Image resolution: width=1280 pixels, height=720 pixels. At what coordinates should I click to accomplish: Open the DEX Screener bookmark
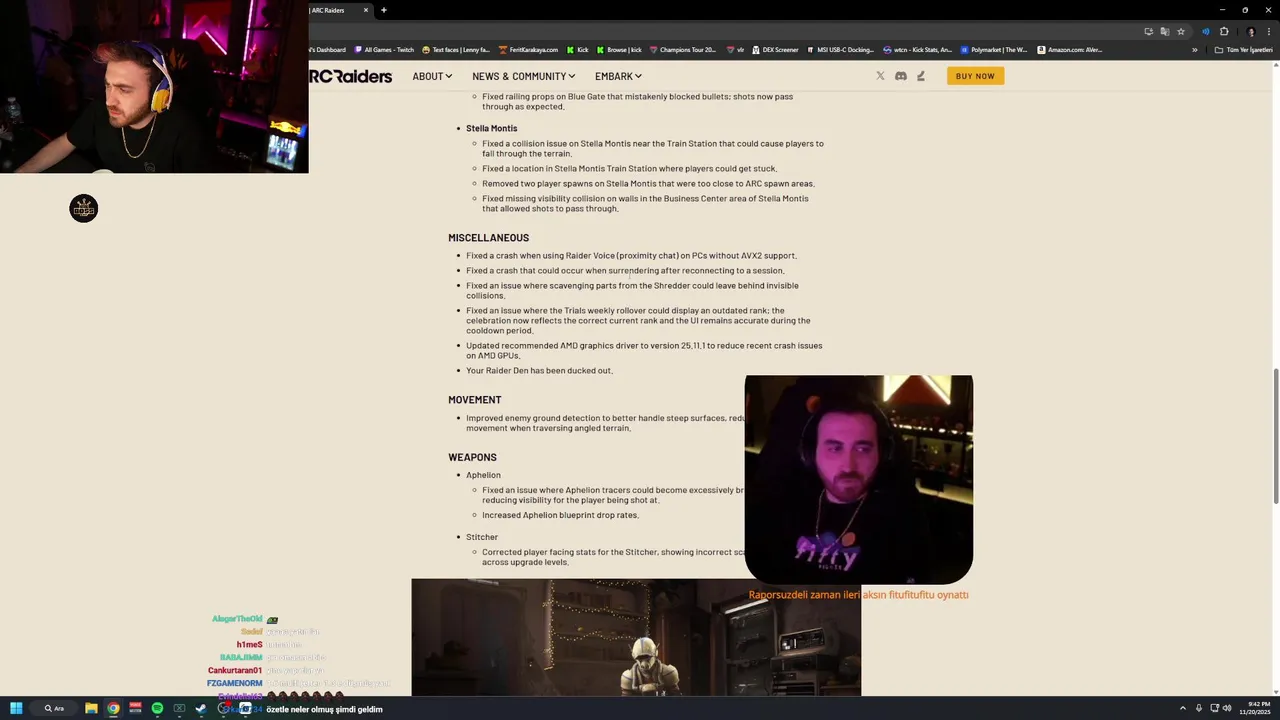coord(775,49)
